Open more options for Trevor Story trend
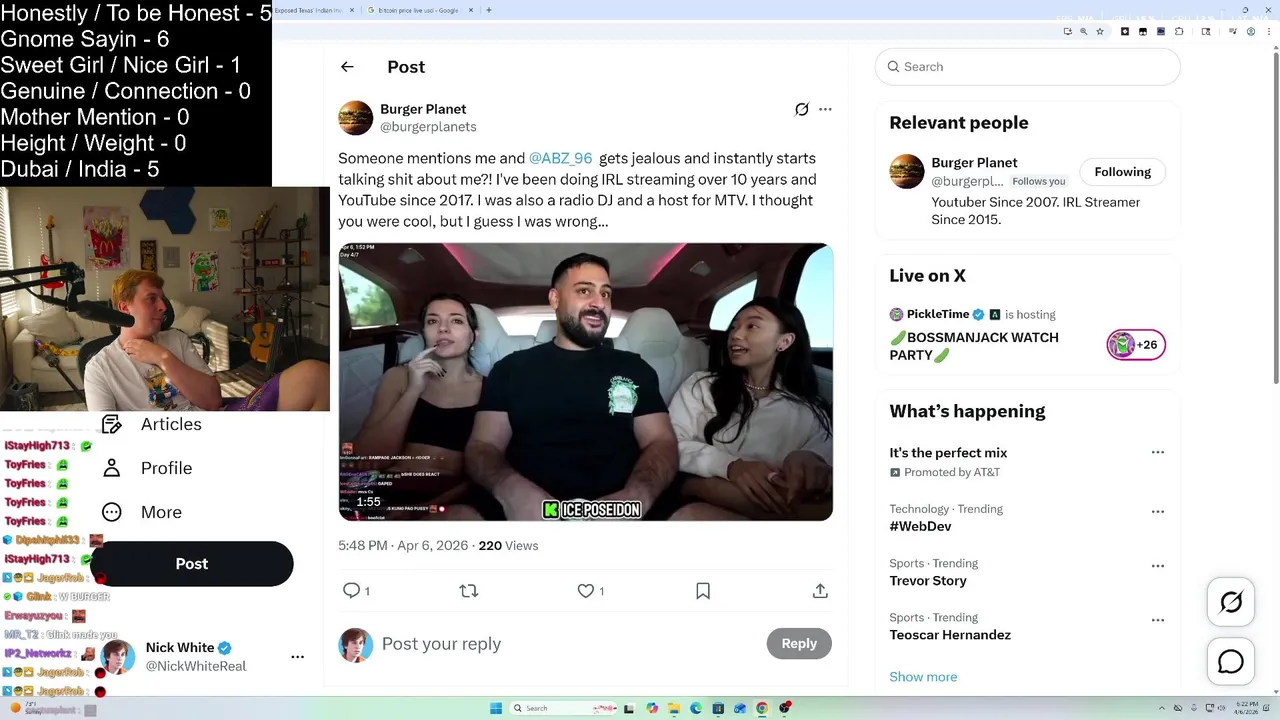 [x=1157, y=565]
